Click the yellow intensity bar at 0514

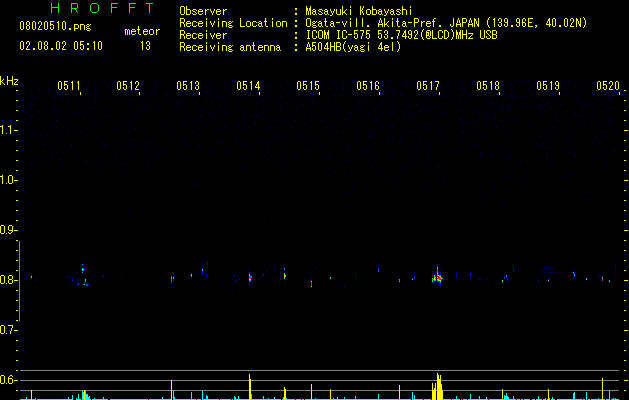point(250,387)
